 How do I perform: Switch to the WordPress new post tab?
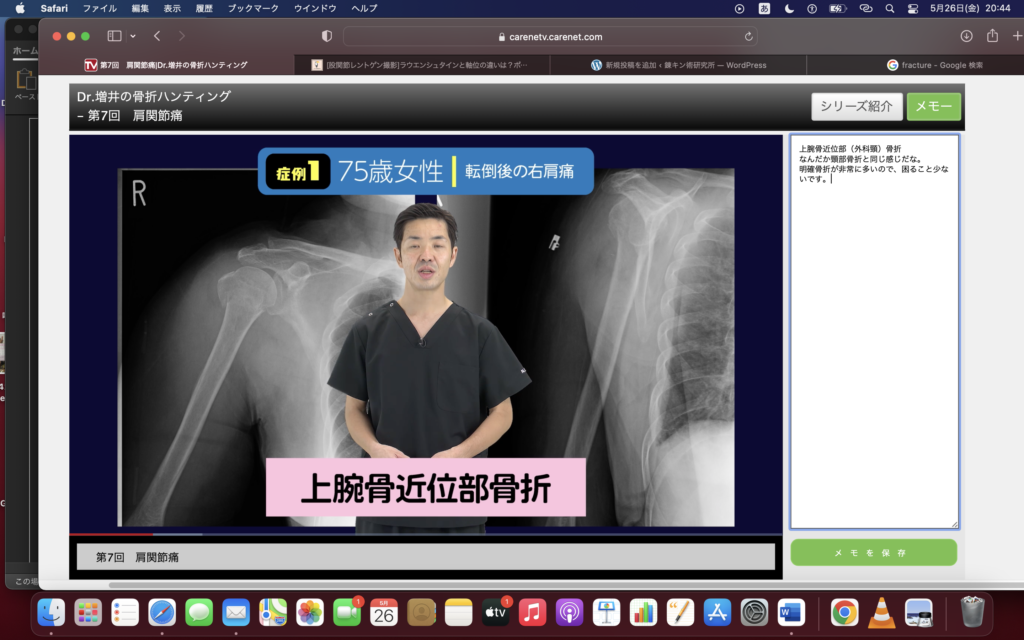[x=679, y=65]
